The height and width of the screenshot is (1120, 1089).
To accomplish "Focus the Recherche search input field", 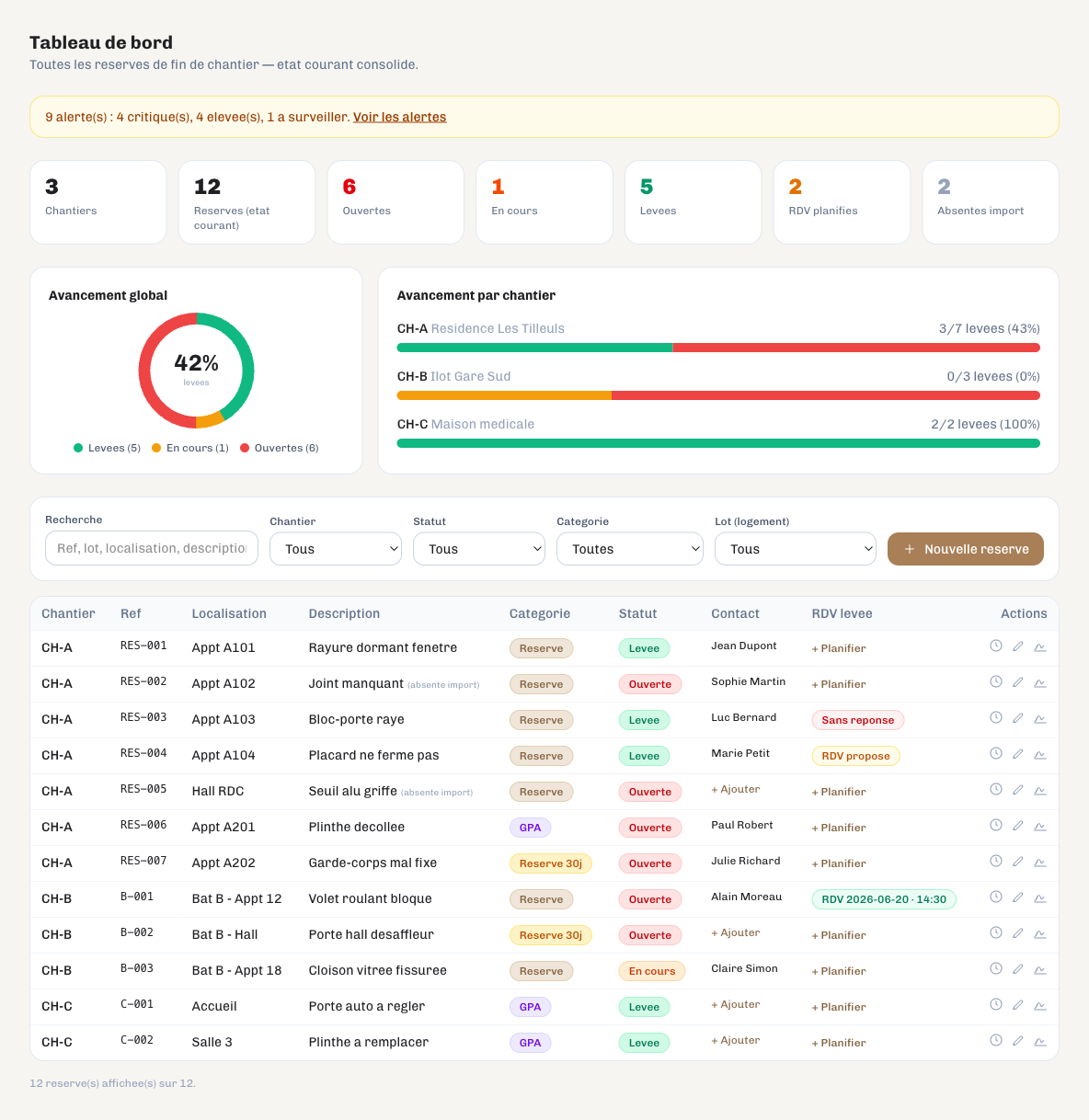I will pyautogui.click(x=152, y=548).
